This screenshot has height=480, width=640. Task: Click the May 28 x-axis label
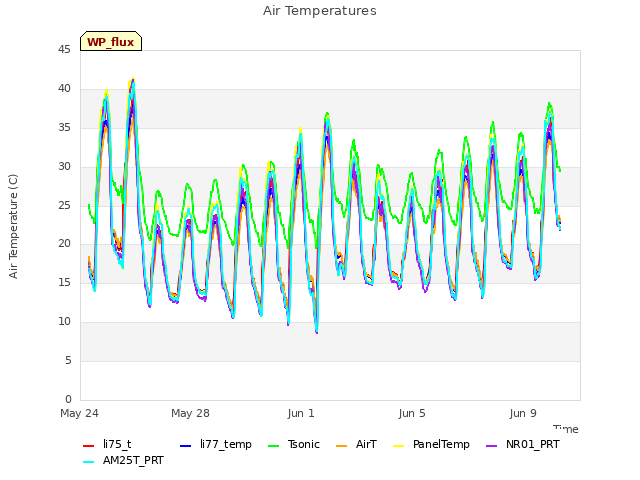click(x=190, y=413)
